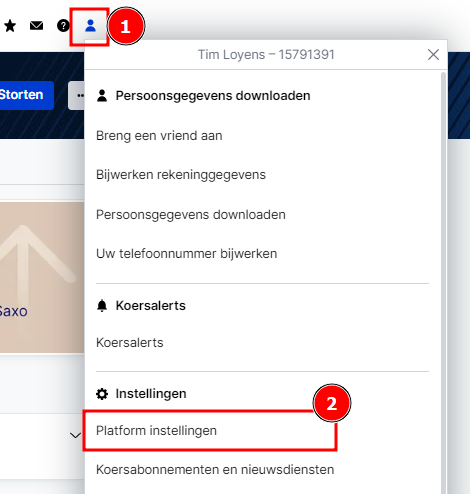Select Breng een vriend aan
Screen dimensions: 470x494
click(x=159, y=136)
